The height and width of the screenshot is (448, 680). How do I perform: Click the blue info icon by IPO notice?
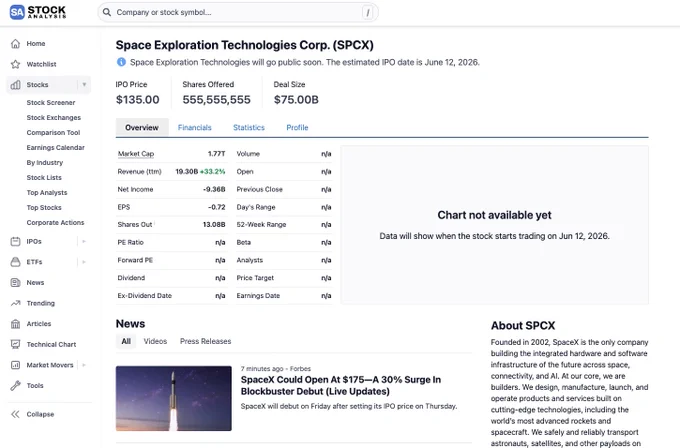tap(121, 62)
